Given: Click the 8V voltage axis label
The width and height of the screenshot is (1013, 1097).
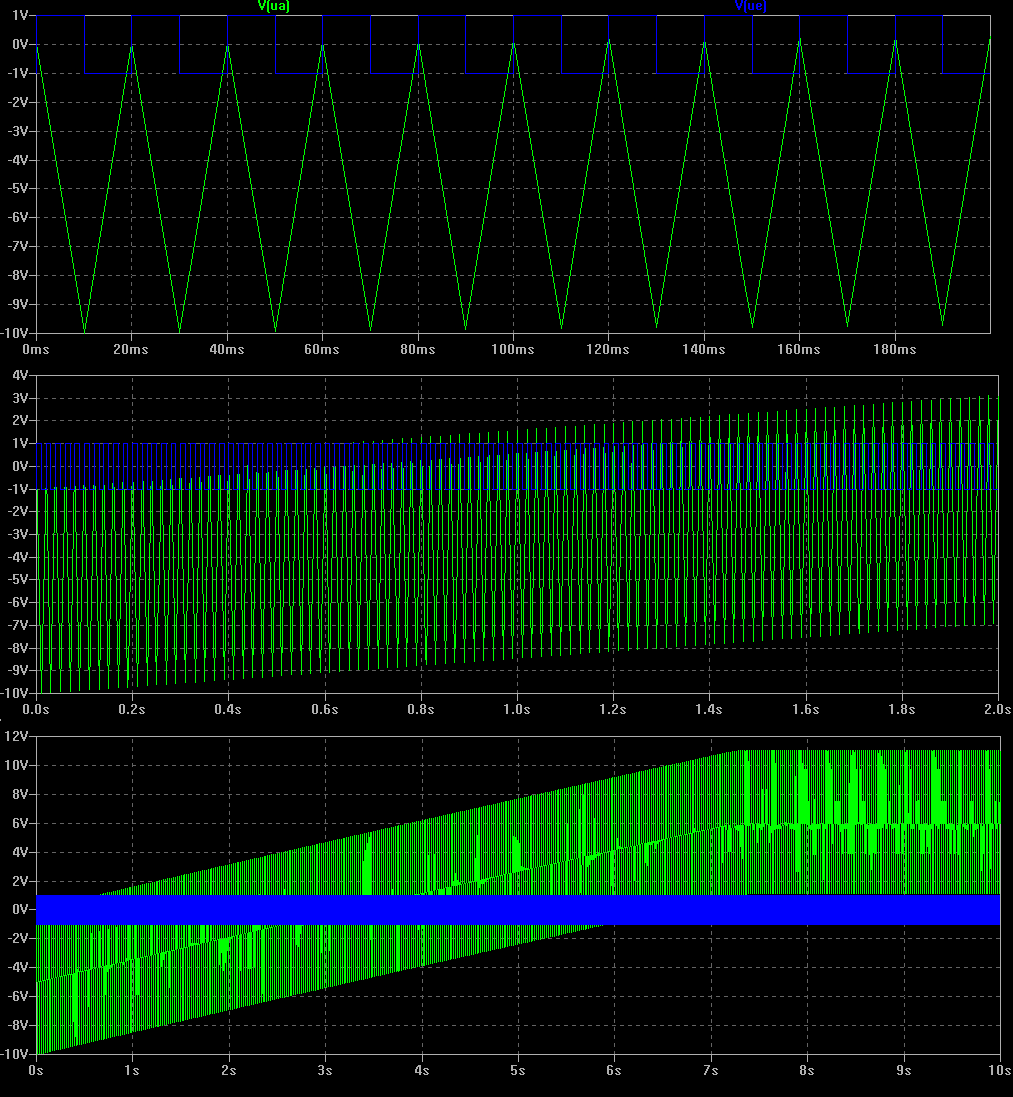Looking at the screenshot, I should click(20, 794).
